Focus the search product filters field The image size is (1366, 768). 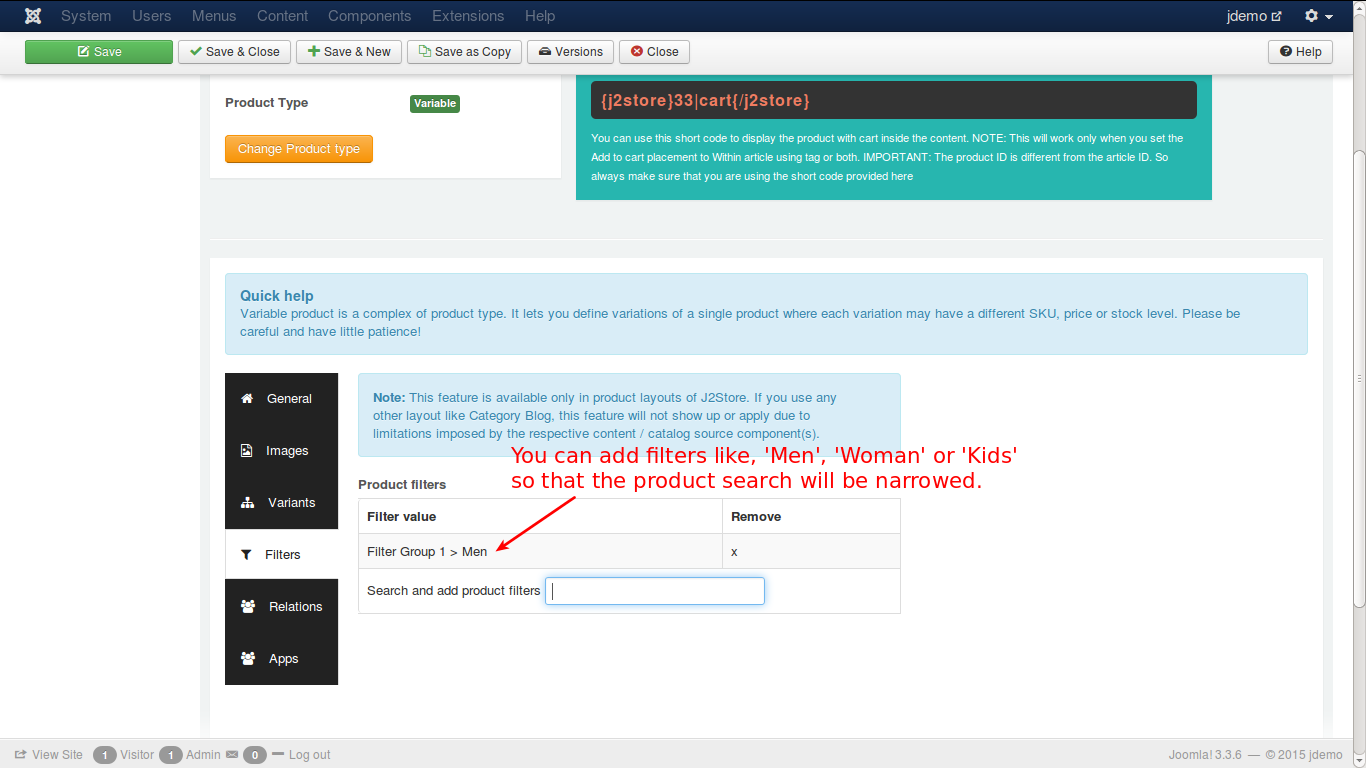655,591
